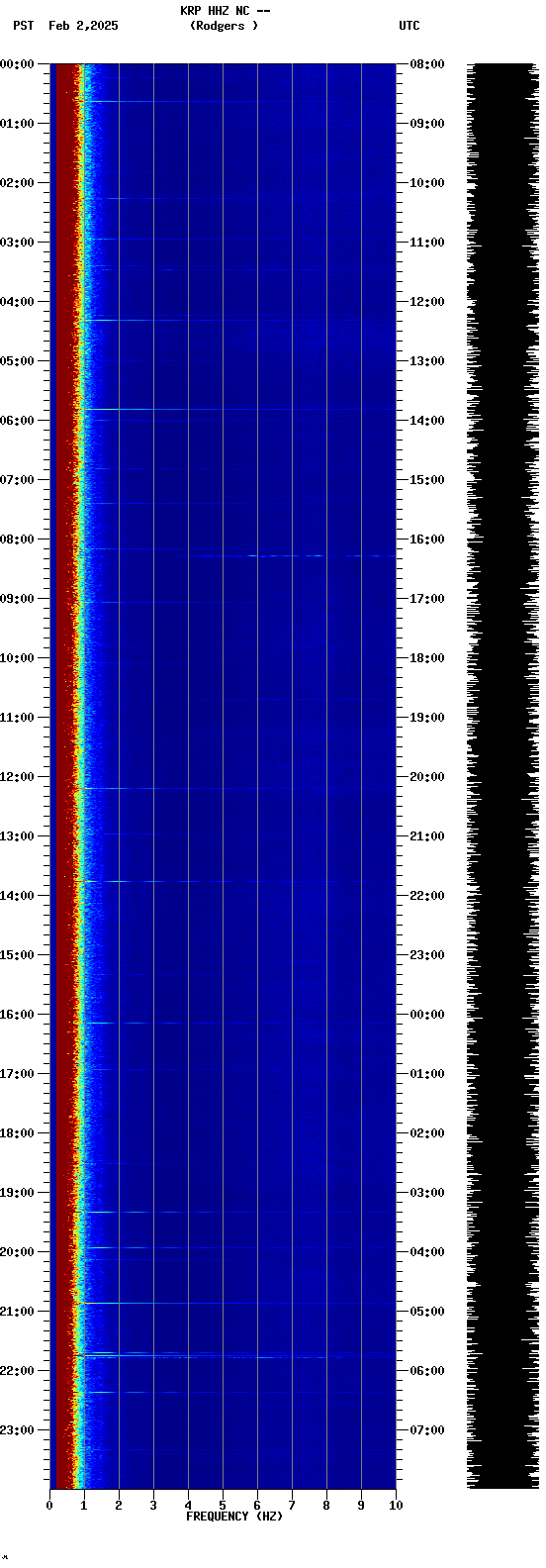Screen dimensions: 546x1568
Task: Select the 00:00 label on the PST axis
Action: (x=17, y=64)
